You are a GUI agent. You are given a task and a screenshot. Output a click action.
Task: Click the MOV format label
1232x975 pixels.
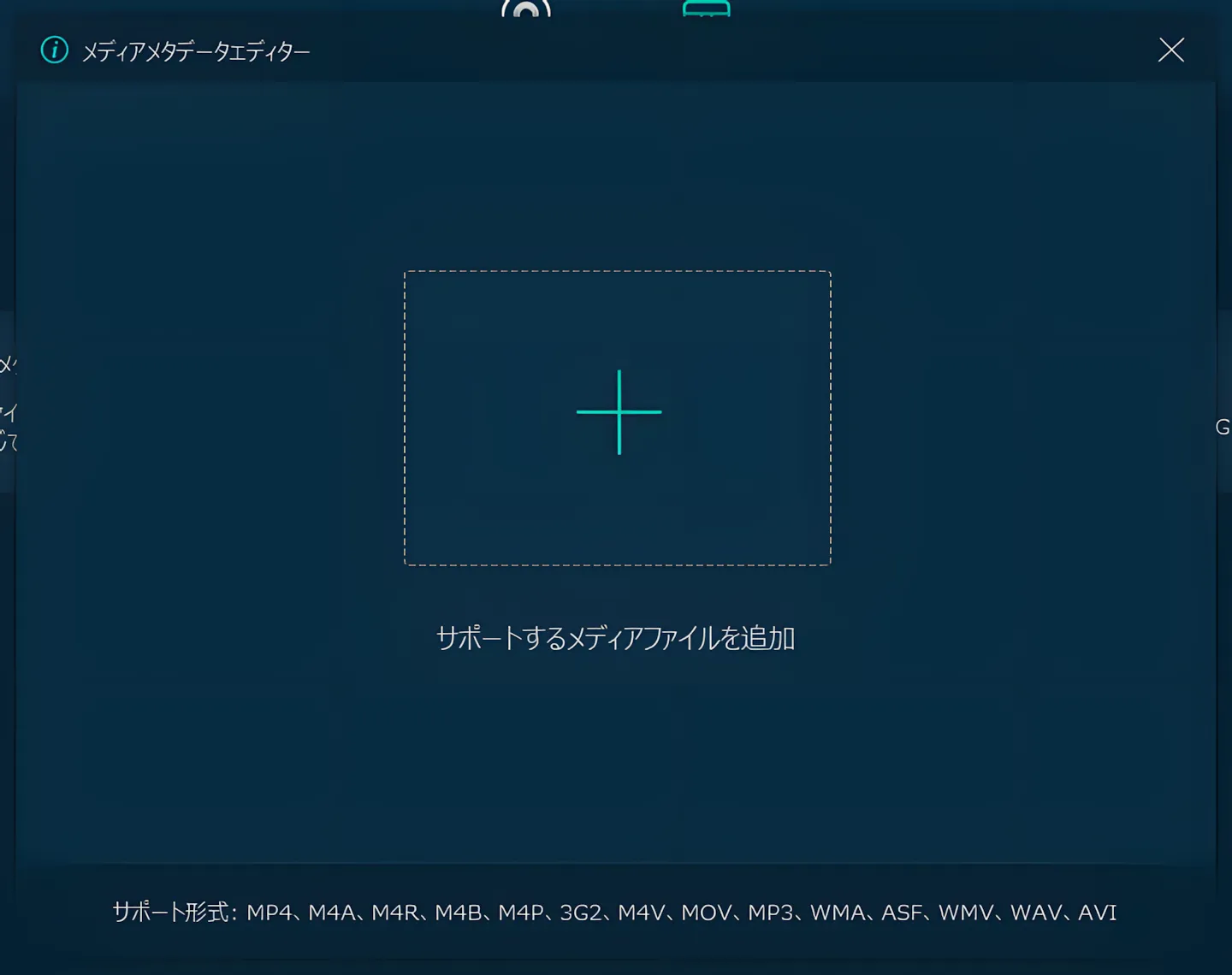(707, 913)
